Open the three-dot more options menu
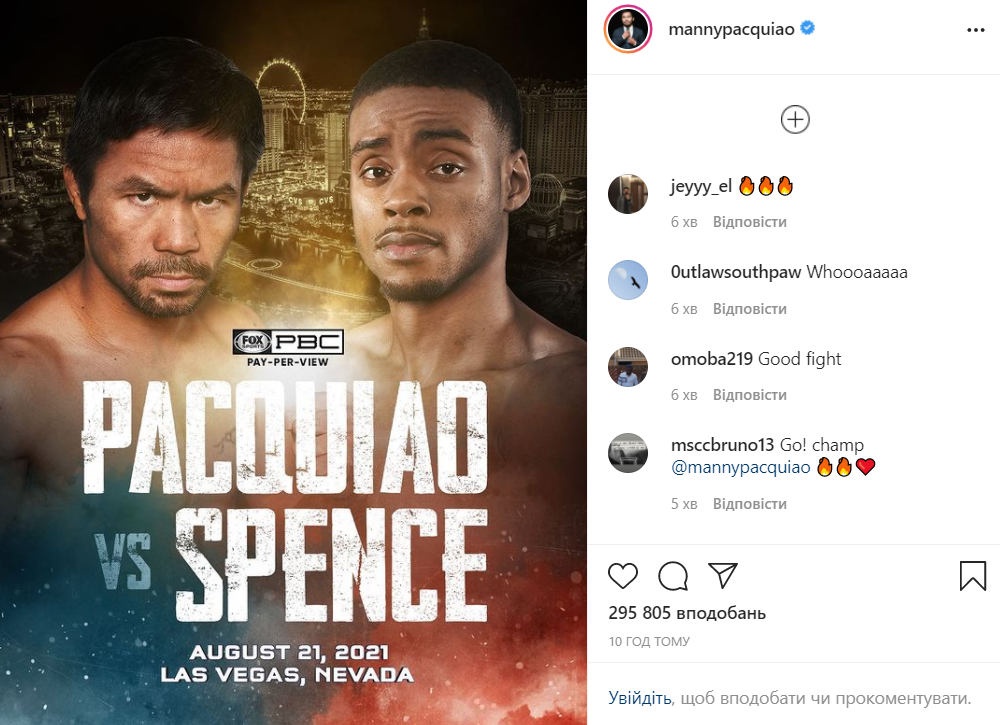 (x=976, y=30)
